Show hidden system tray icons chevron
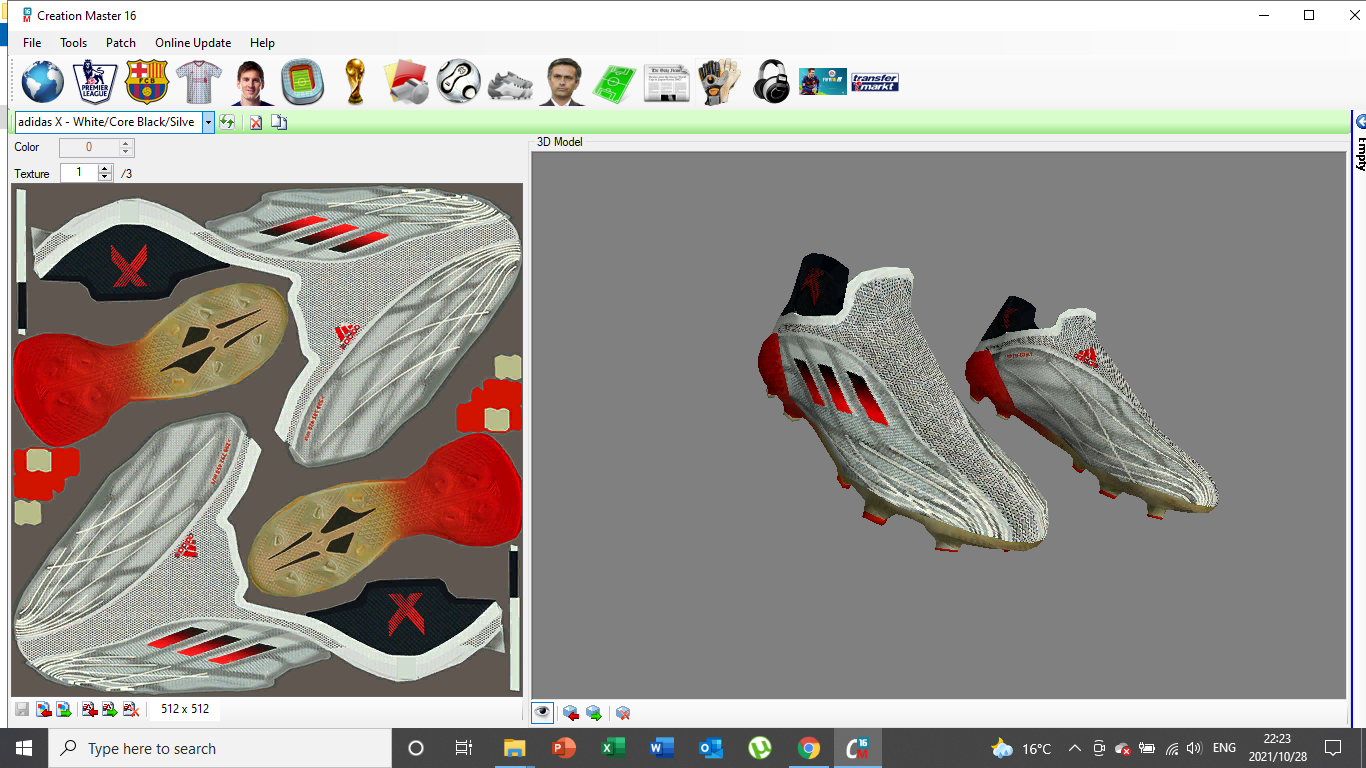Image resolution: width=1366 pixels, height=768 pixels. pos(1075,748)
